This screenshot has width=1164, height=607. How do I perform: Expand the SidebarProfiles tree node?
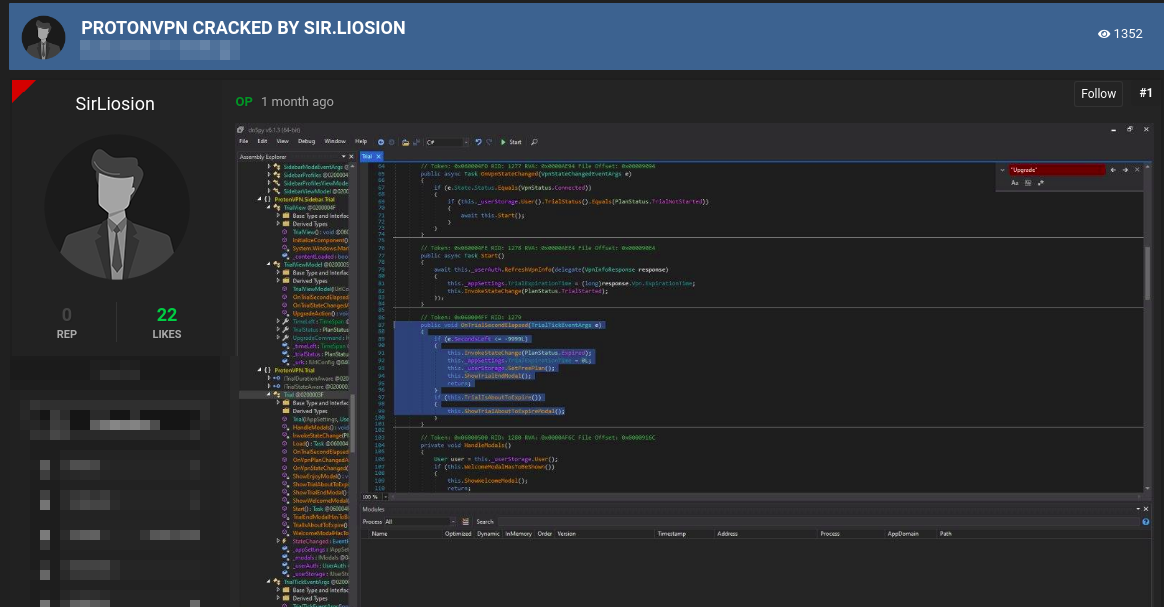pyautogui.click(x=269, y=175)
